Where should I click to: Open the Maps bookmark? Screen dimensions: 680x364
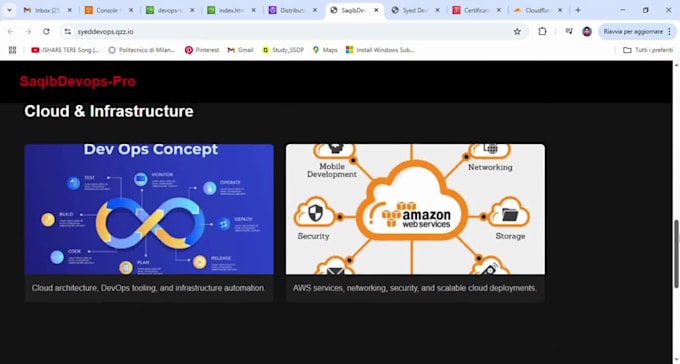pos(325,50)
